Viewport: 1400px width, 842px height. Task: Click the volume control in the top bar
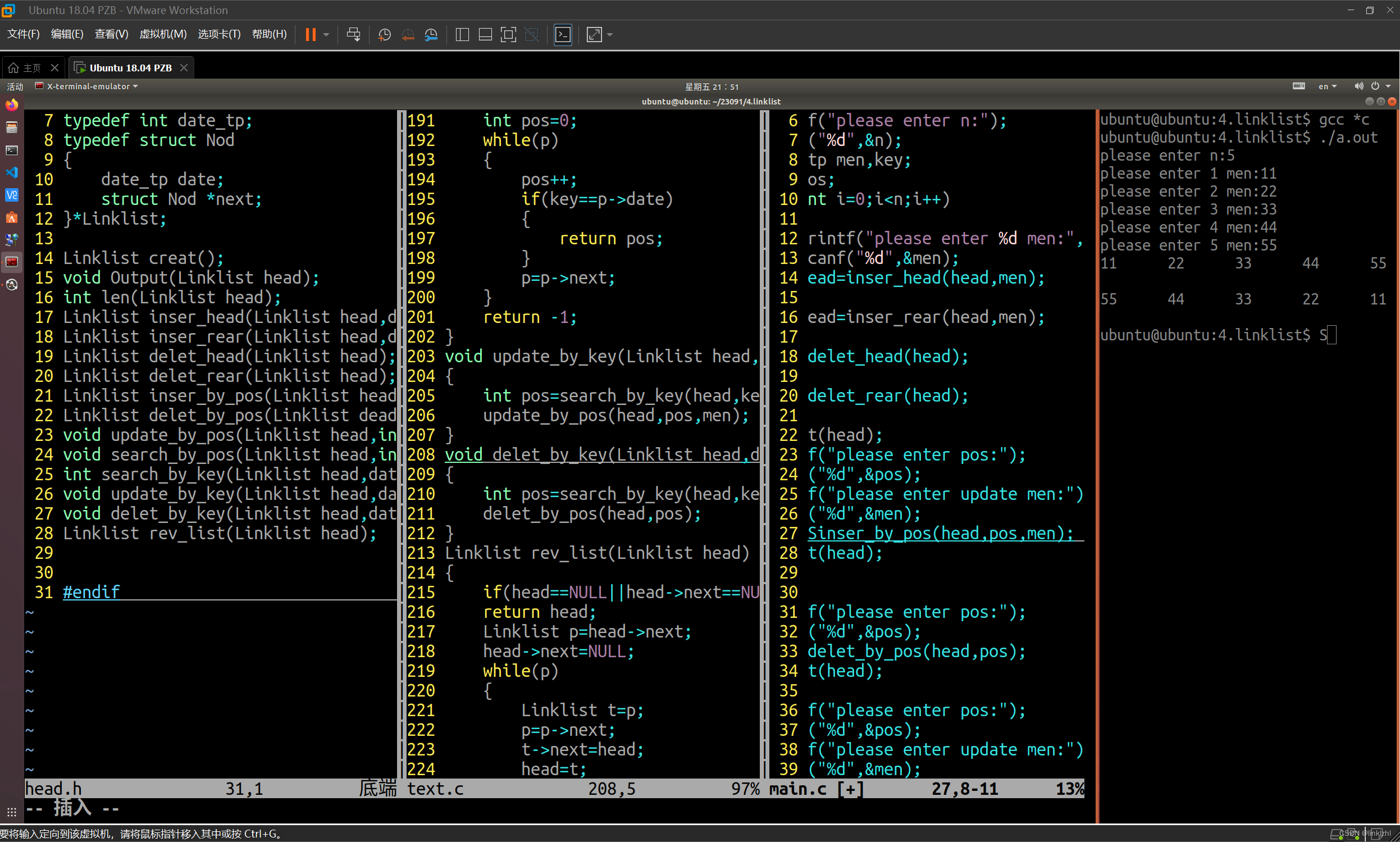pos(1358,87)
